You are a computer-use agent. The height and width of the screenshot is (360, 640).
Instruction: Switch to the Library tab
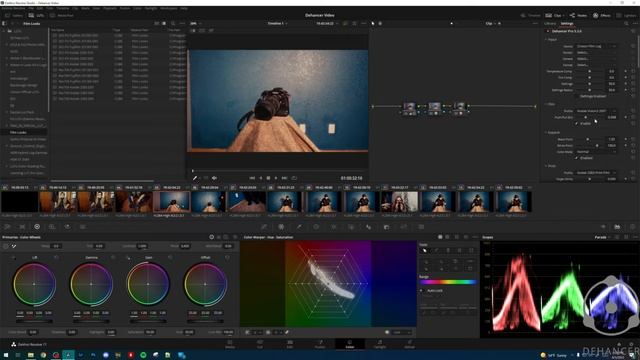coord(550,24)
